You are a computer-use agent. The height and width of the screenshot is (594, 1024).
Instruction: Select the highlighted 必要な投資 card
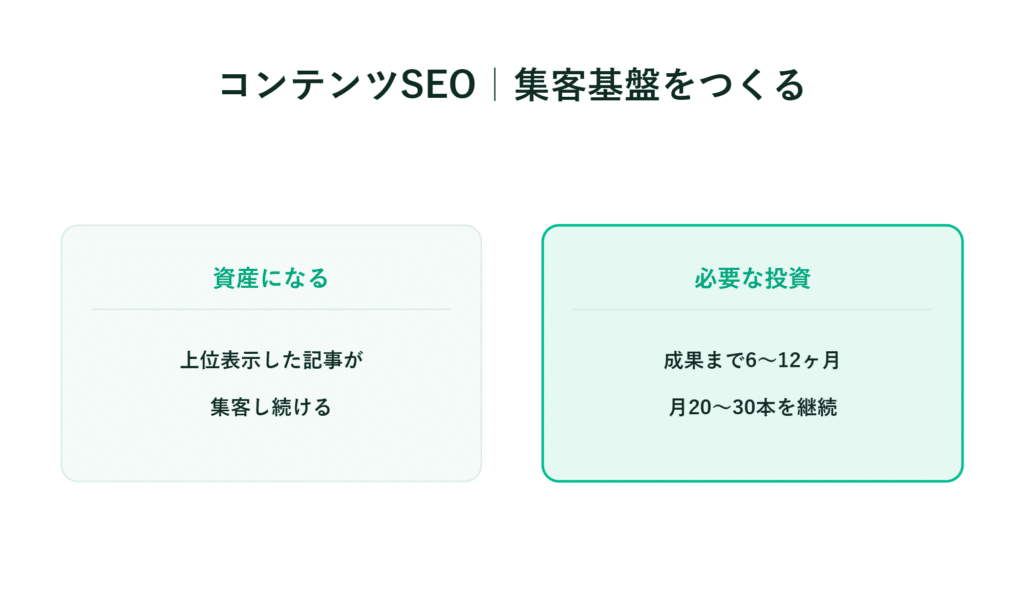pyautogui.click(x=752, y=353)
